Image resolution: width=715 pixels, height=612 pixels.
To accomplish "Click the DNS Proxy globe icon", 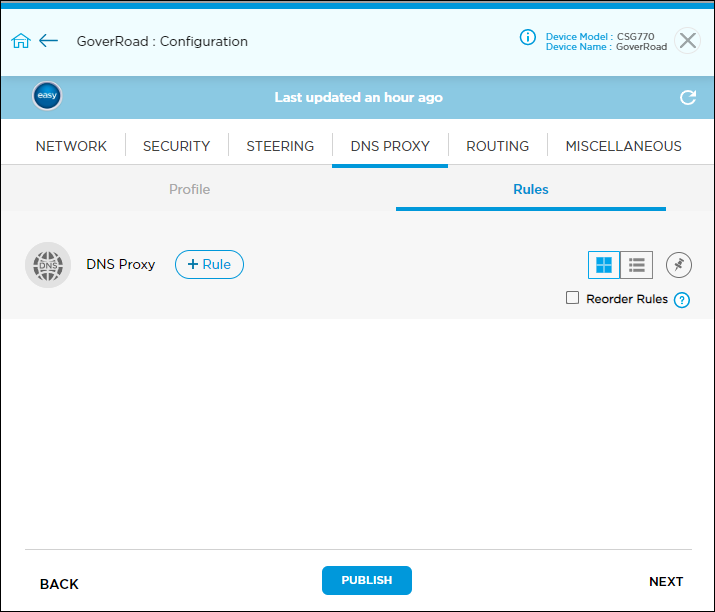I will 48,265.
